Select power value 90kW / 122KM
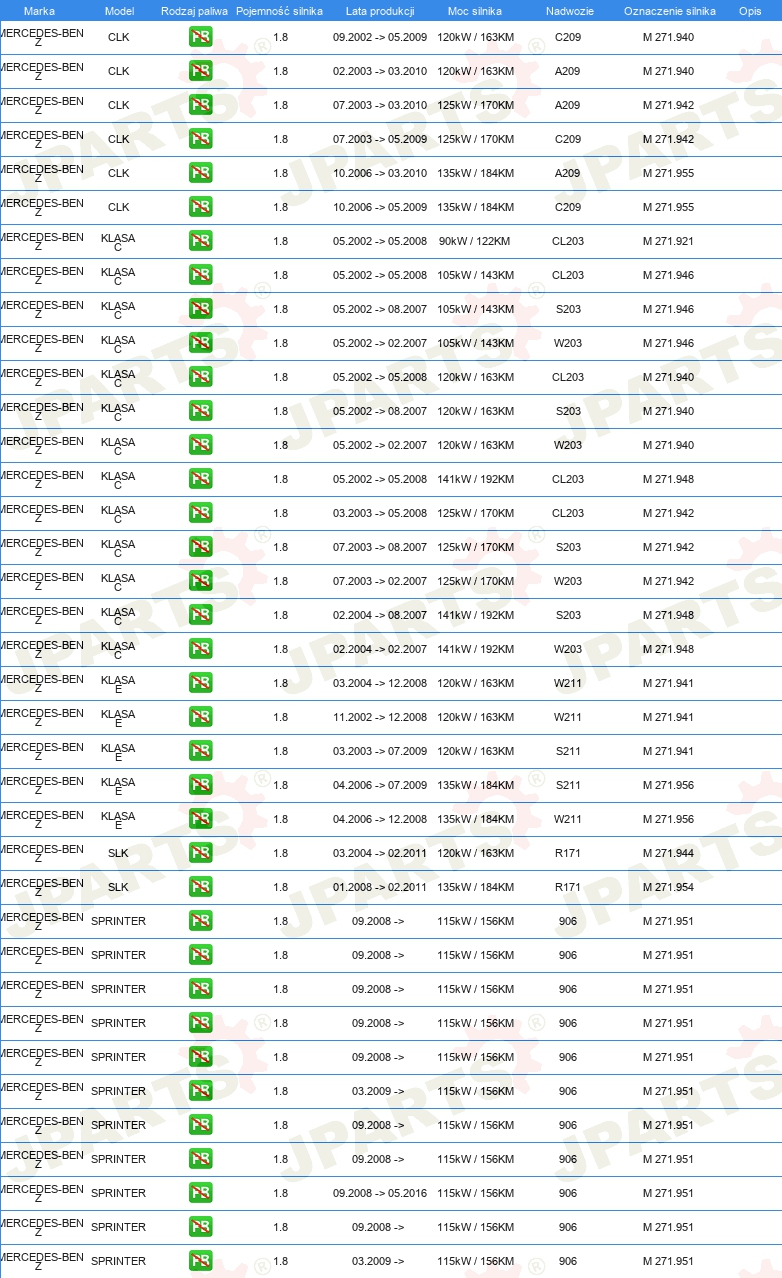This screenshot has height=1278, width=782. tap(475, 241)
